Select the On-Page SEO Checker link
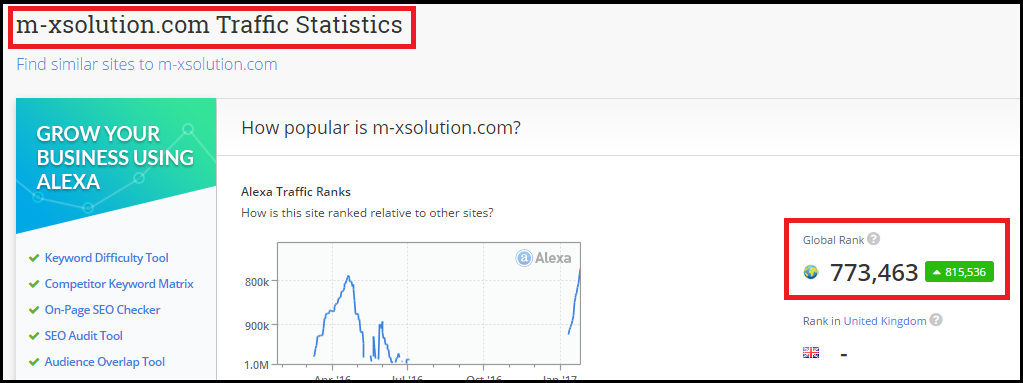Image resolution: width=1023 pixels, height=383 pixels. click(x=102, y=310)
